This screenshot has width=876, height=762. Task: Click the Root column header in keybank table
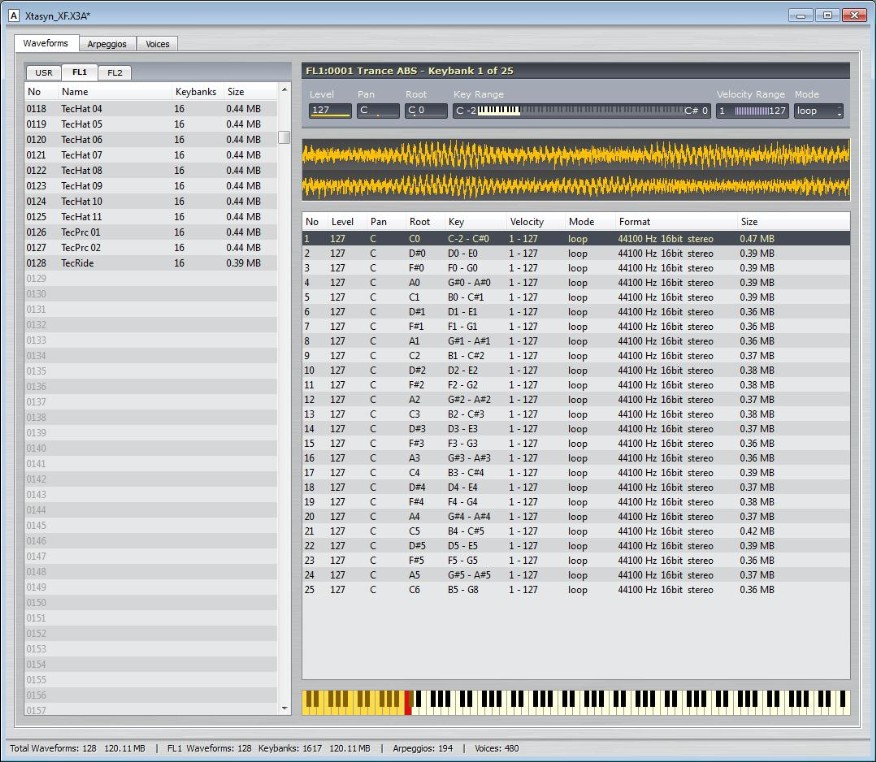point(425,222)
